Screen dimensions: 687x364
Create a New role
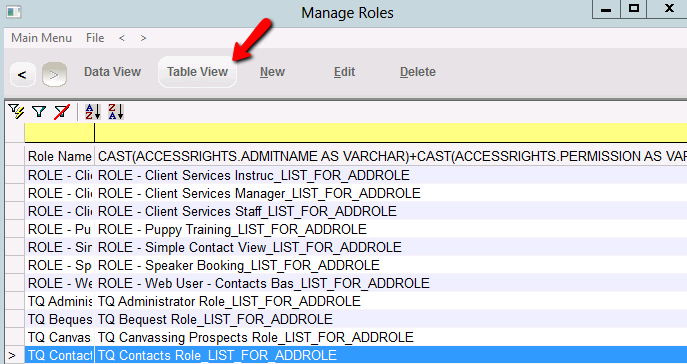coord(273,72)
